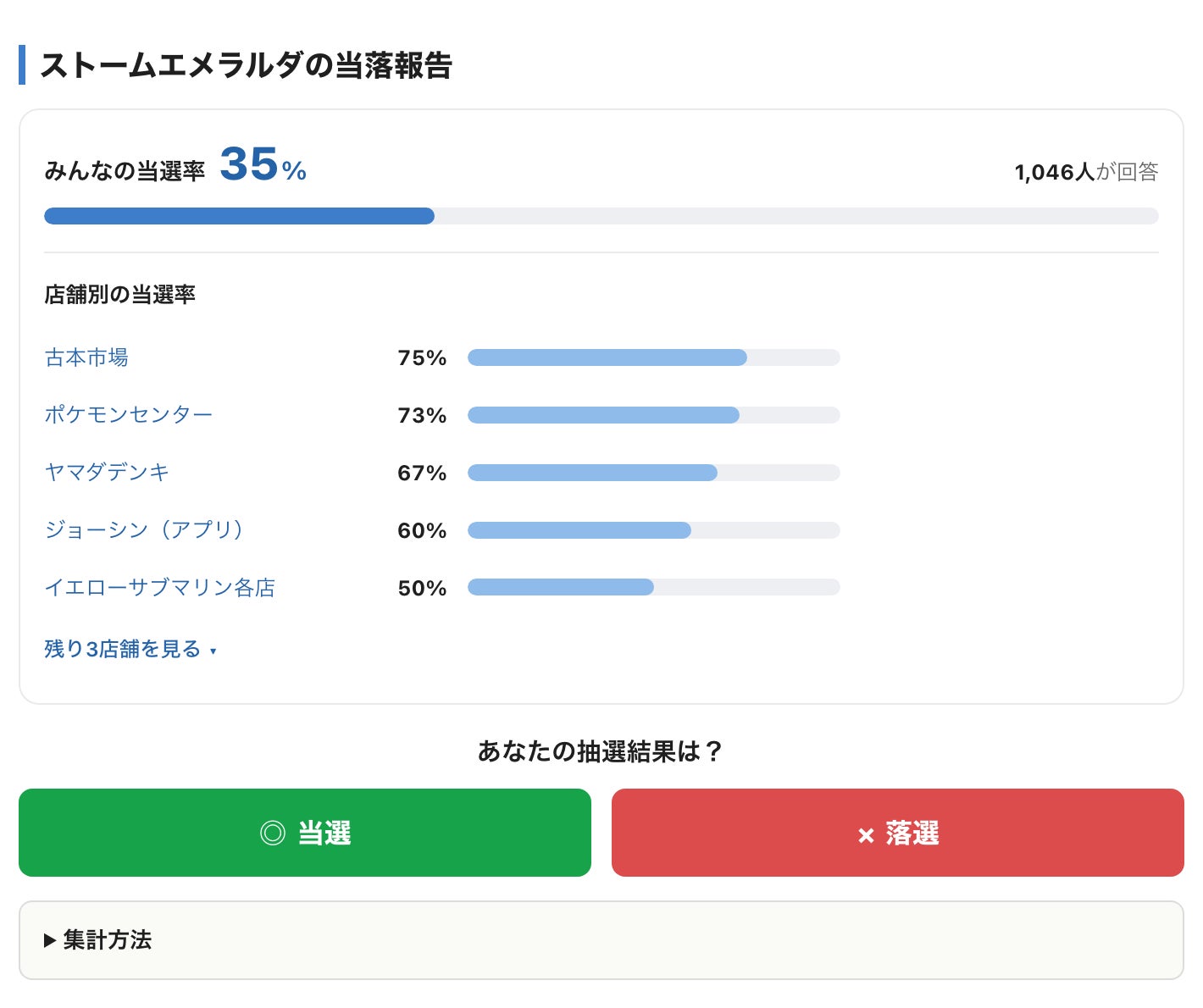The width and height of the screenshot is (1203, 1008).
Task: Click the ヤマダデンキ 67% progress bar
Action: coord(654,473)
